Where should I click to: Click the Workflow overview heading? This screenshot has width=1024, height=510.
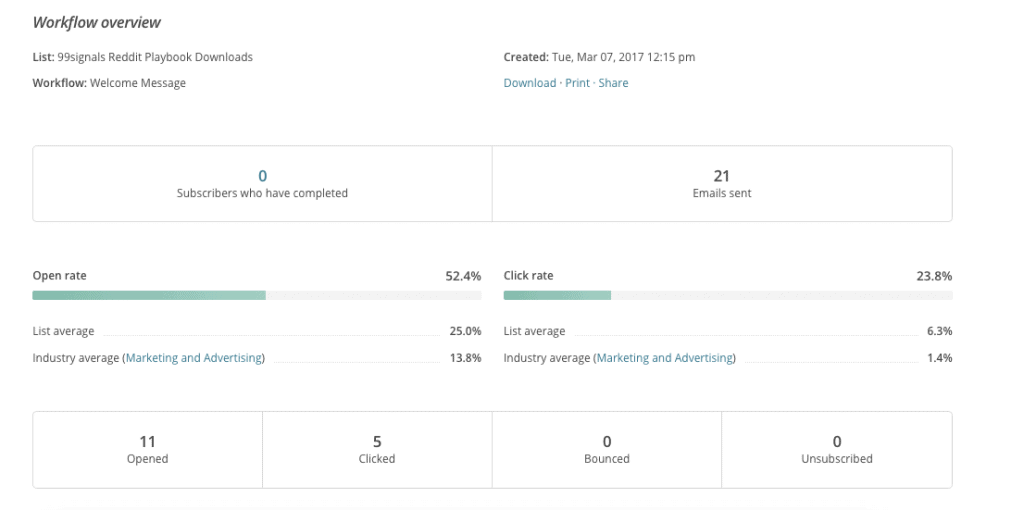click(97, 23)
